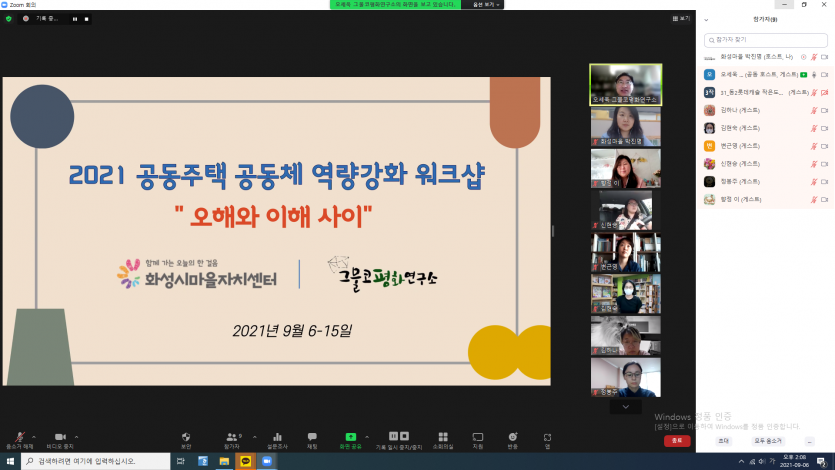Select participant 정봉주 (게스트)
Image resolution: width=835 pixels, height=470 pixels.
[x=765, y=182]
